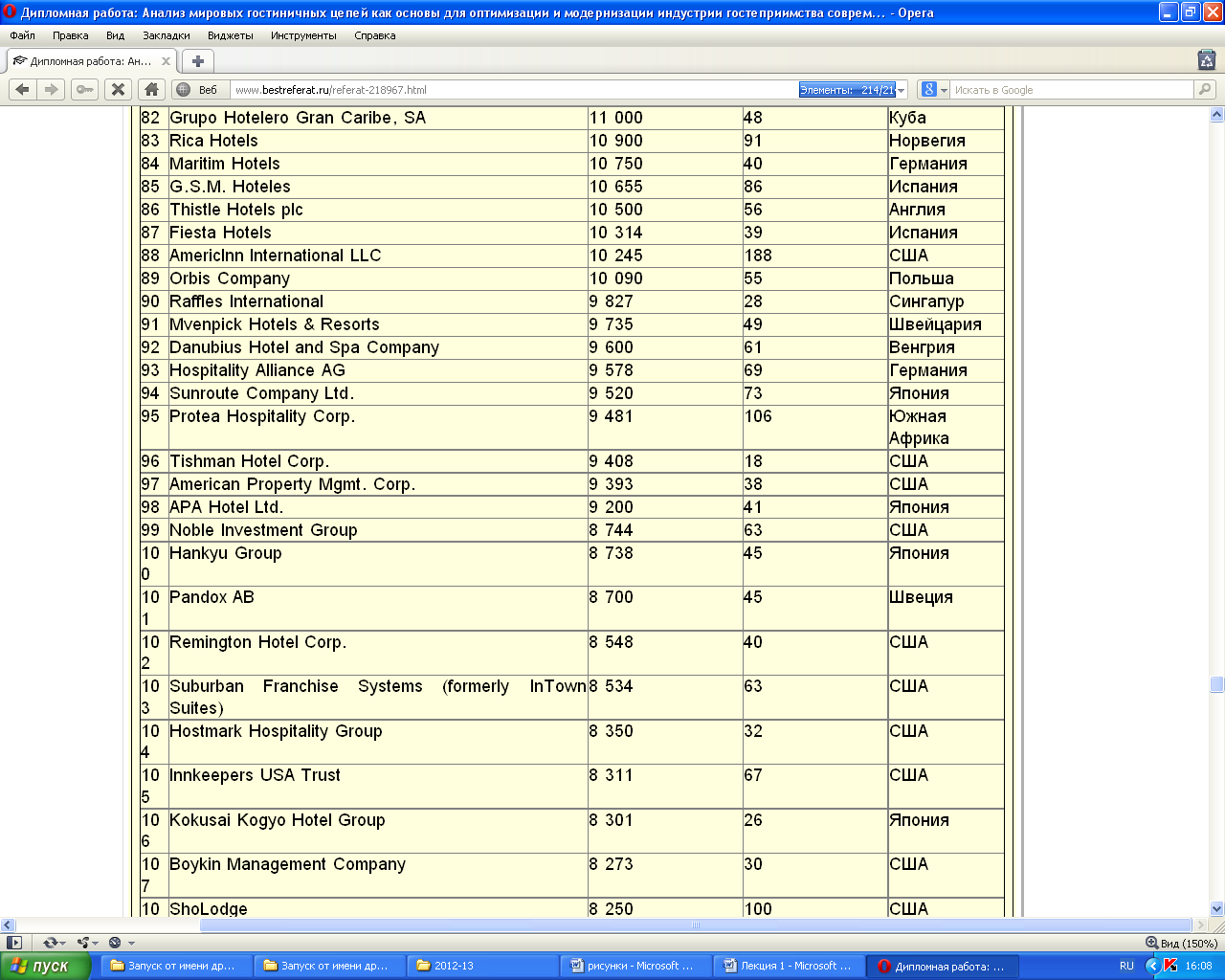
Task: Open the Справка menu
Action: tap(375, 35)
